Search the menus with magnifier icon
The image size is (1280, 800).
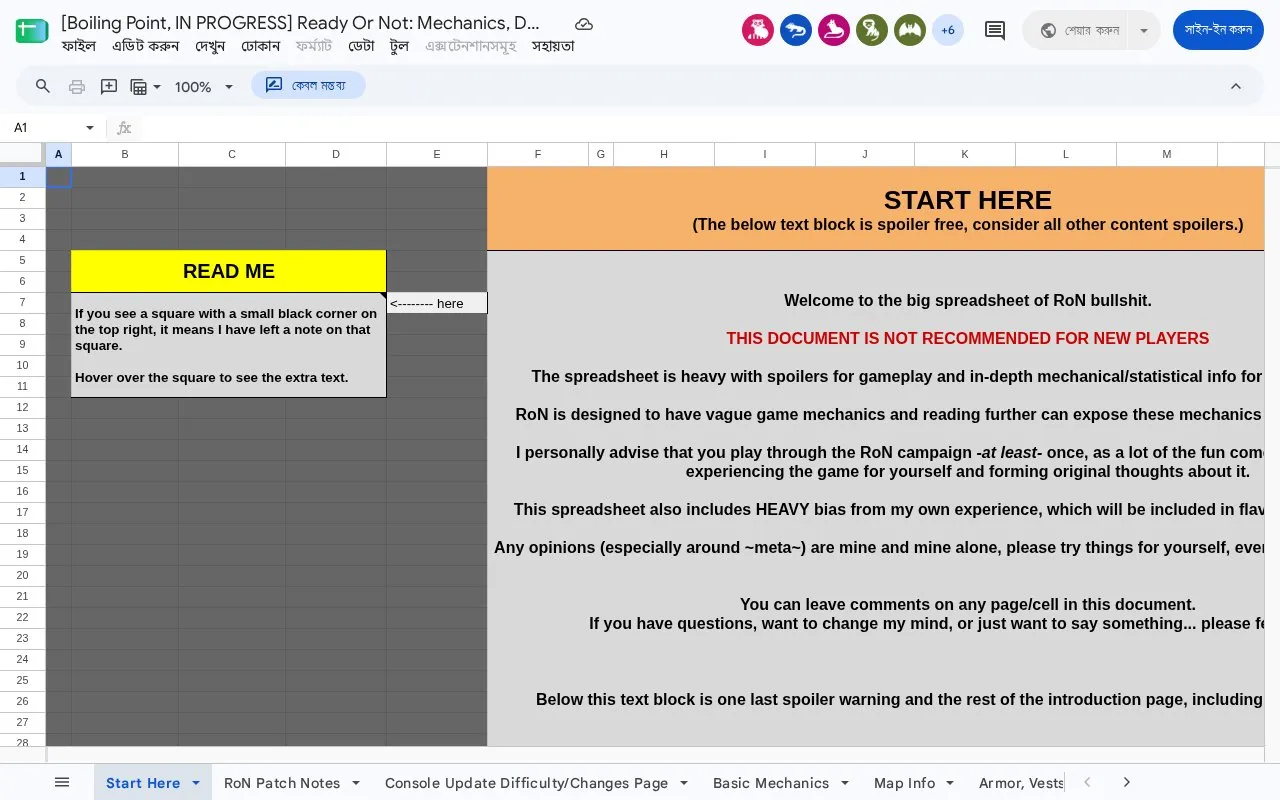[43, 86]
